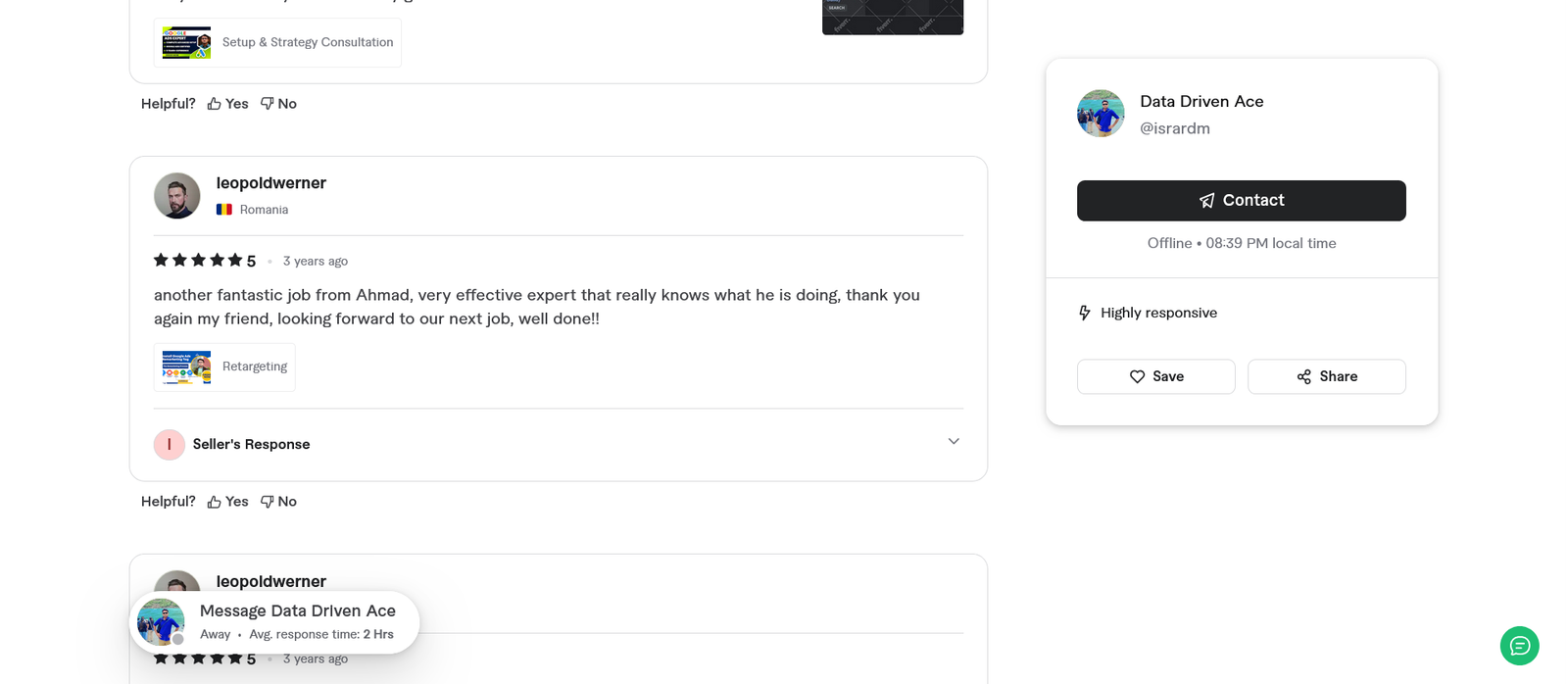The height and width of the screenshot is (684, 1568).
Task: Click the Seller's Response avatar badge
Action: pyautogui.click(x=169, y=444)
